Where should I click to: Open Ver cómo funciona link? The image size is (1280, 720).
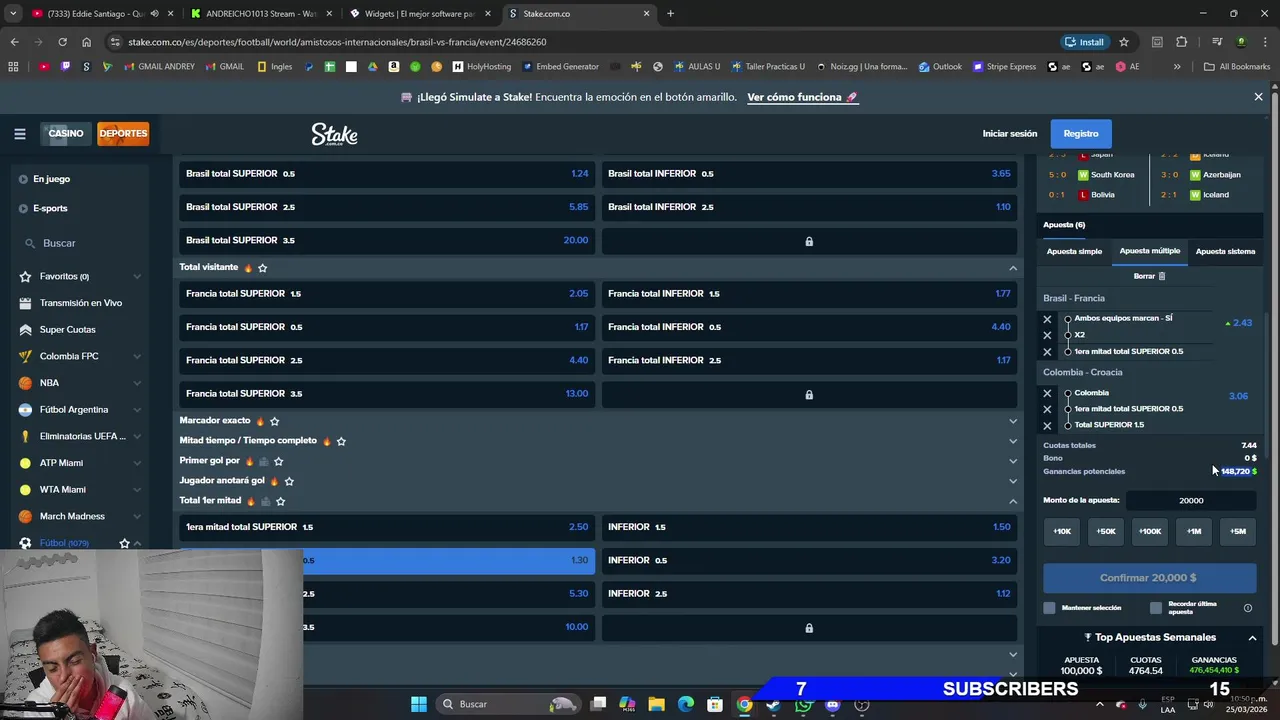[x=802, y=97]
